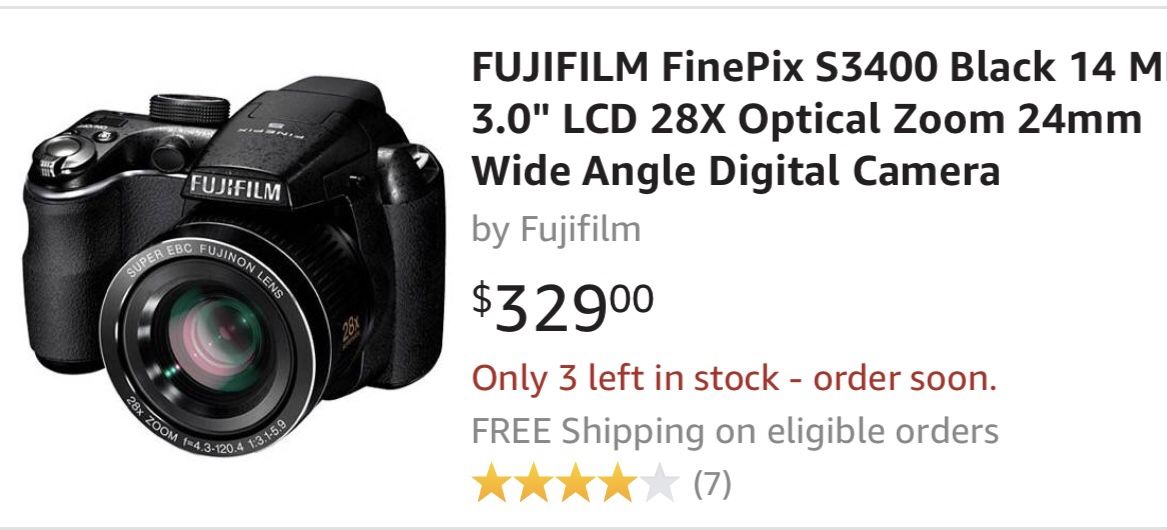This screenshot has height=530, width=1167.
Task: Click the first gold rating star
Action: pyautogui.click(x=491, y=484)
